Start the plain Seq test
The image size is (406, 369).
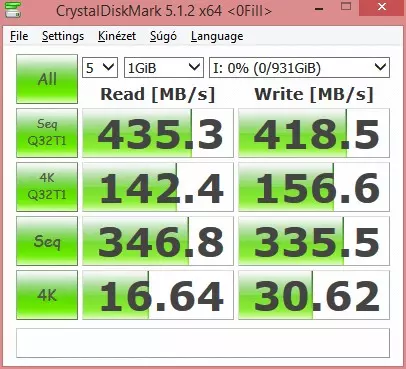(47, 241)
